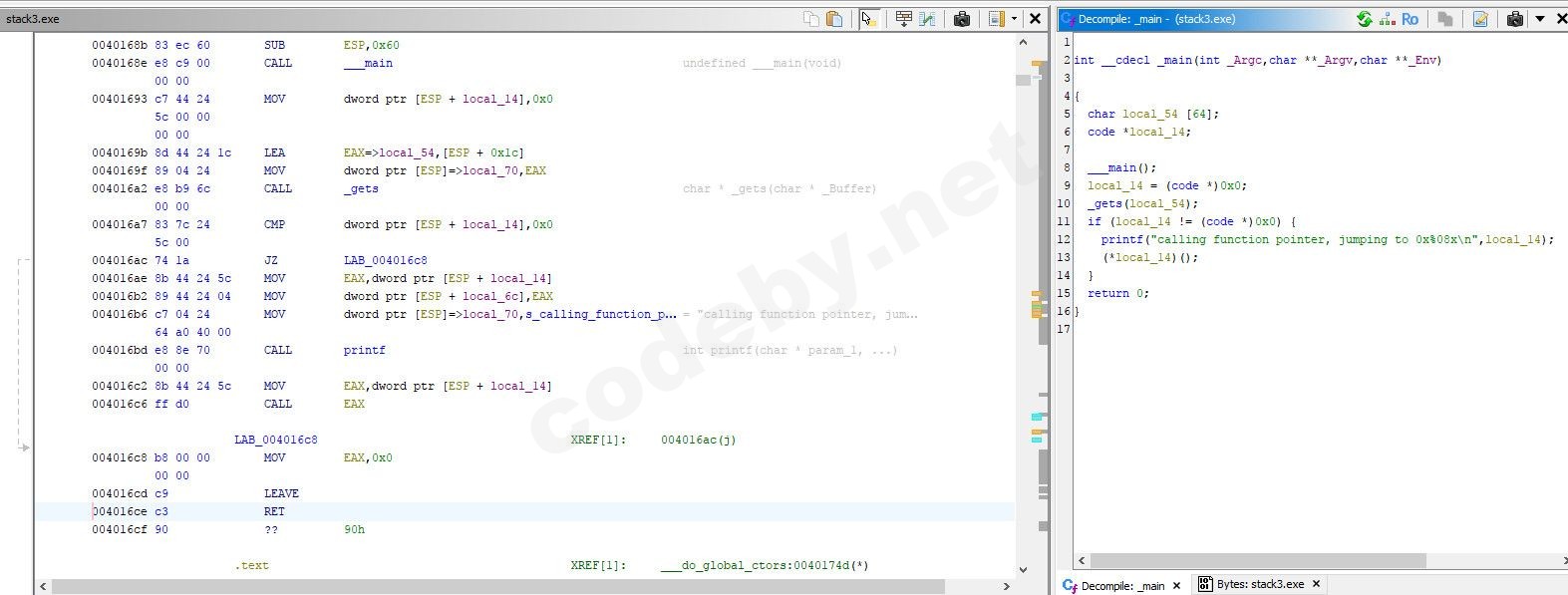The height and width of the screenshot is (595, 1568).
Task: Snapshot the decompiler with its camera icon
Action: pos(1515,19)
